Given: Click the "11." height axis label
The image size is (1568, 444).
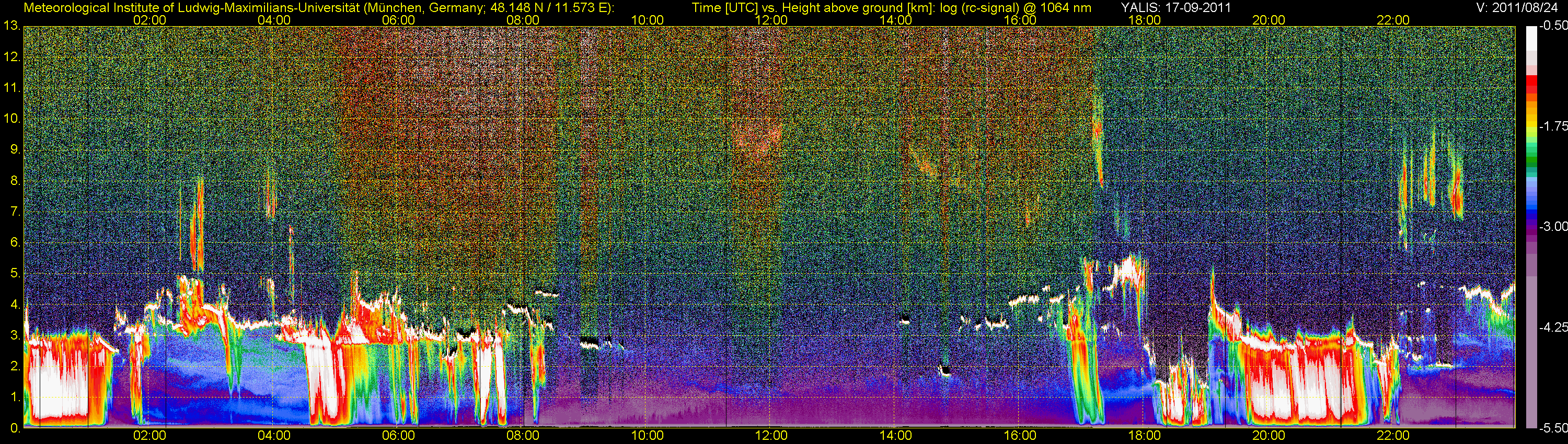Looking at the screenshot, I should point(12,88).
